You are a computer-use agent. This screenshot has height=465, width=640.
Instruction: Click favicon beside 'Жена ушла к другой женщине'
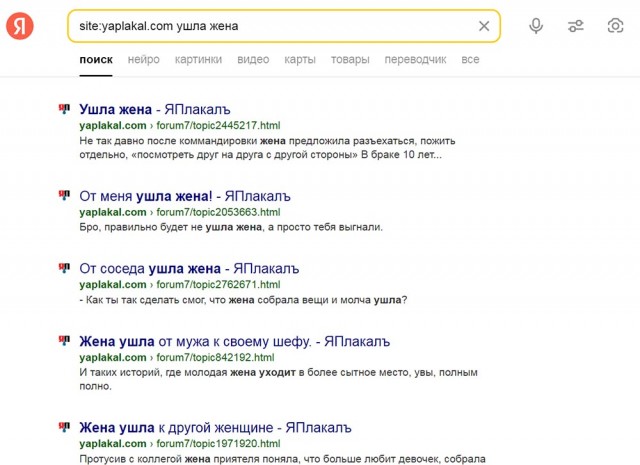(x=64, y=427)
